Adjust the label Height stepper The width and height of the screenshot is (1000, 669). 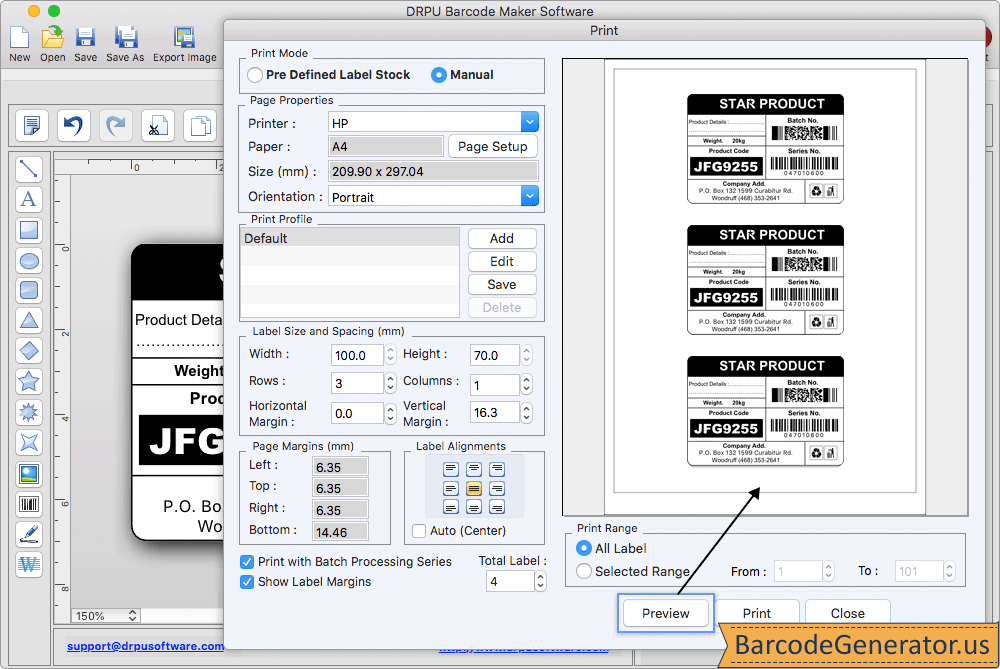(x=526, y=355)
